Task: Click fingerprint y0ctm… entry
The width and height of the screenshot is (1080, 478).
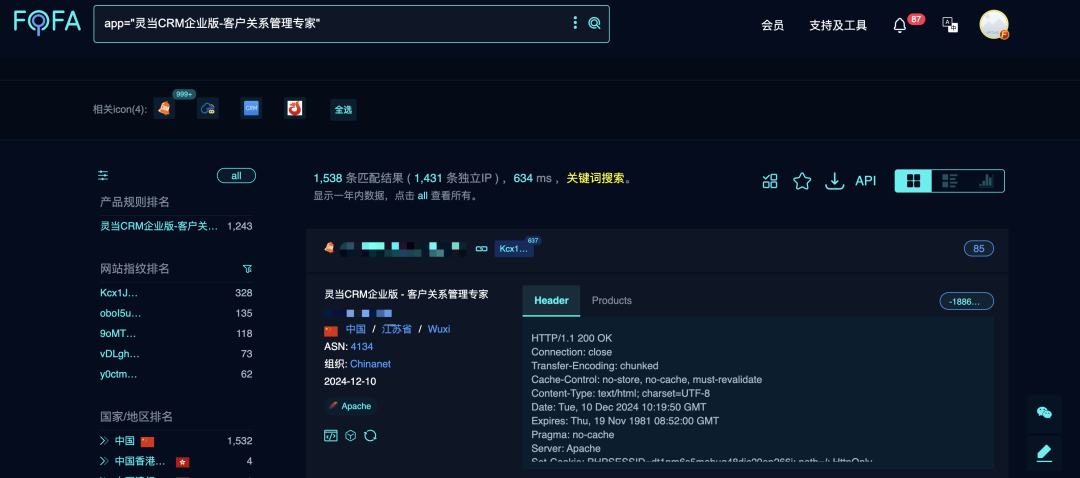Action: 119,375
